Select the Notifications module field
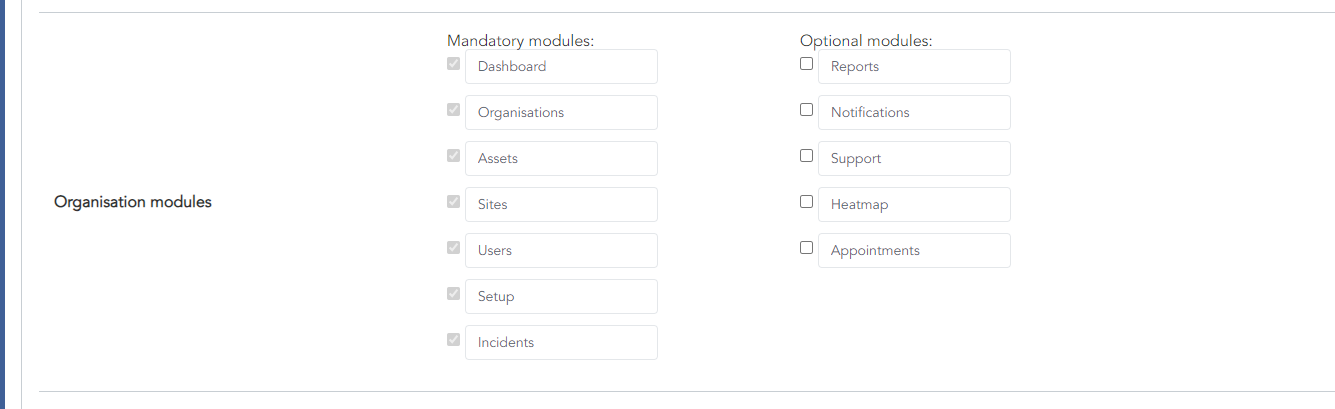Image resolution: width=1335 pixels, height=409 pixels. pyautogui.click(x=914, y=113)
